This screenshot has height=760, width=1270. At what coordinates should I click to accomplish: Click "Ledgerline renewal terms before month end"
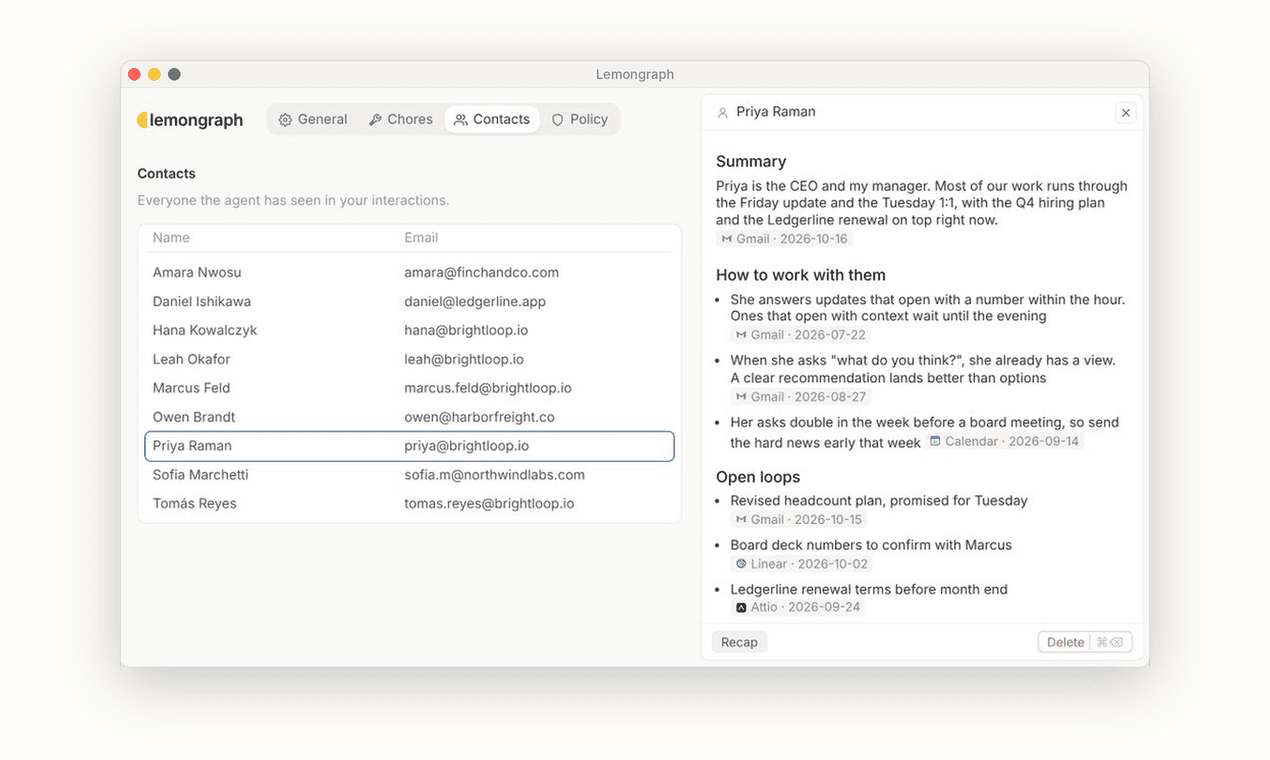pyautogui.click(x=869, y=589)
